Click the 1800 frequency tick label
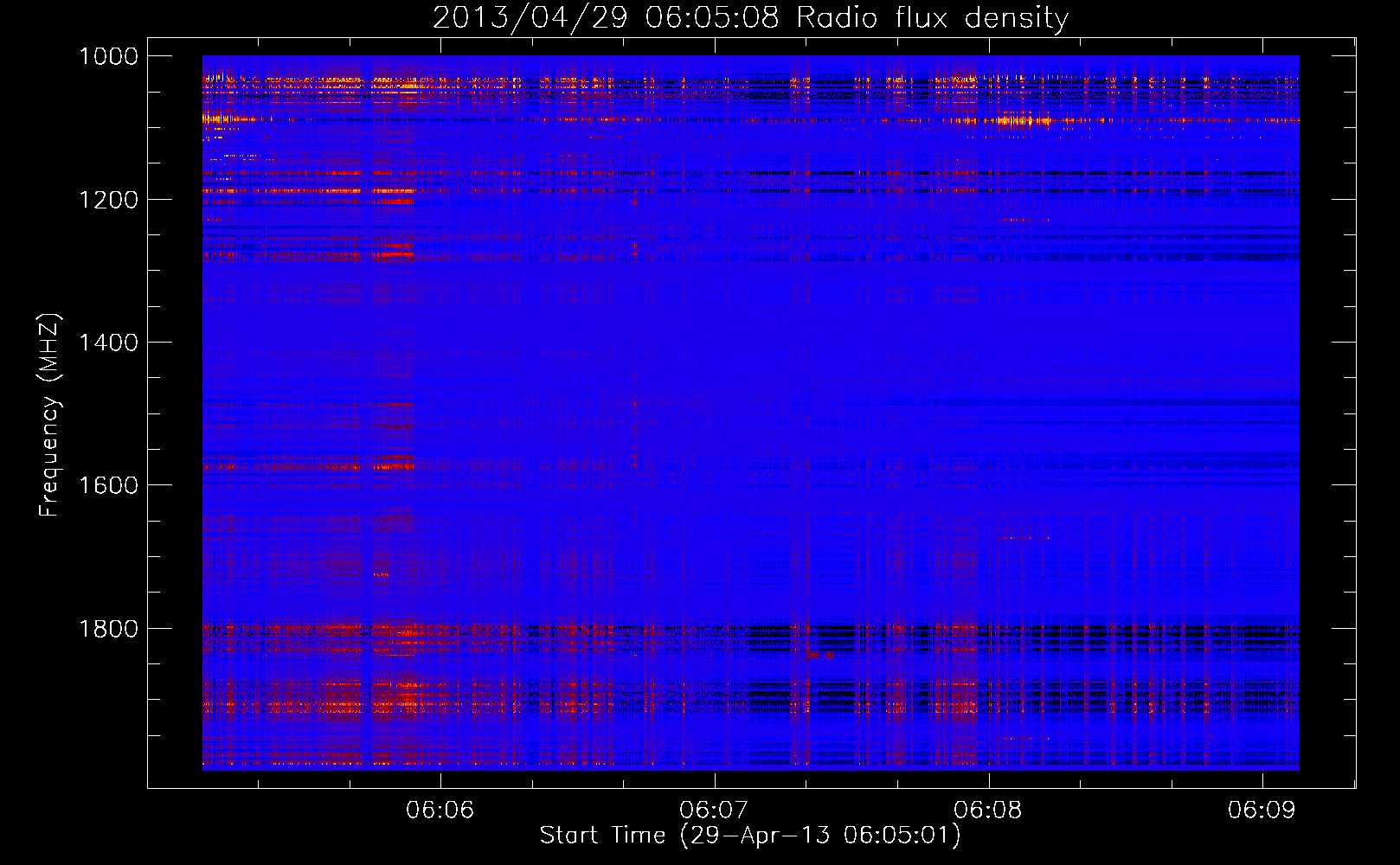 pyautogui.click(x=108, y=628)
